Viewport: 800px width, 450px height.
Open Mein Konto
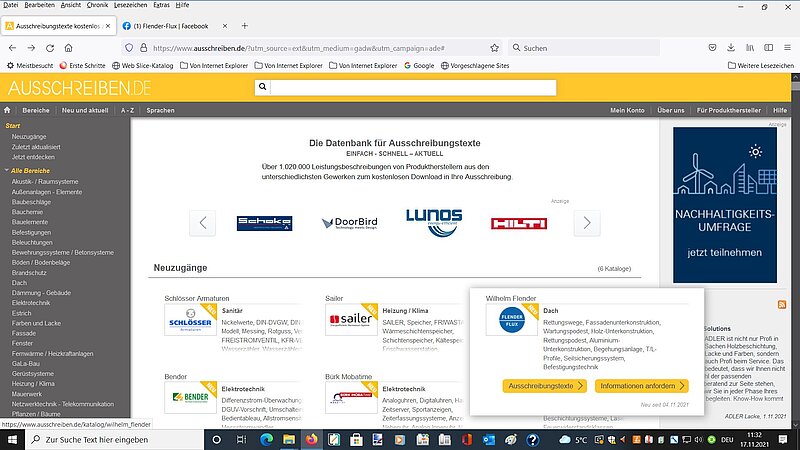tap(627, 110)
